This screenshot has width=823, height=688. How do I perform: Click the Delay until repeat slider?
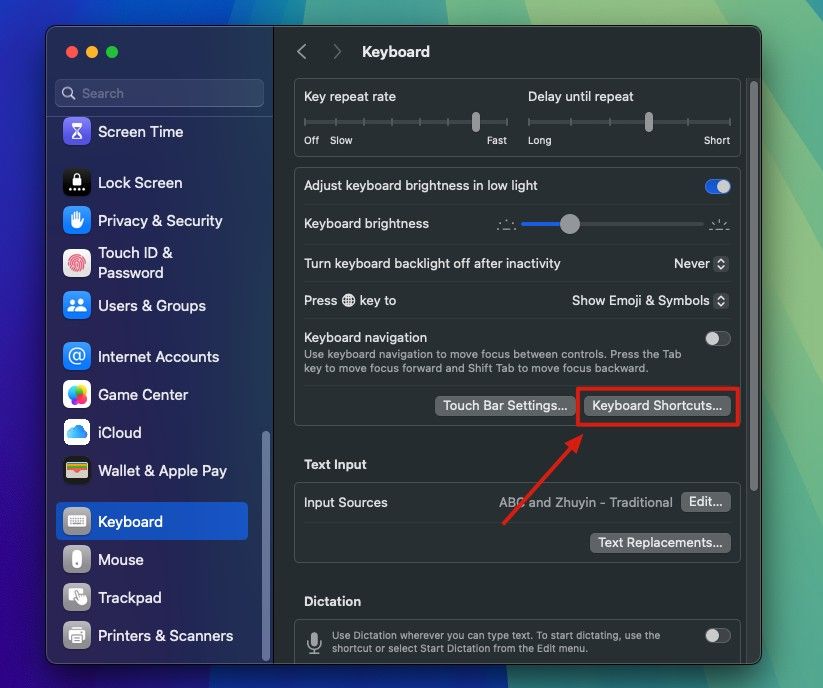[629, 122]
